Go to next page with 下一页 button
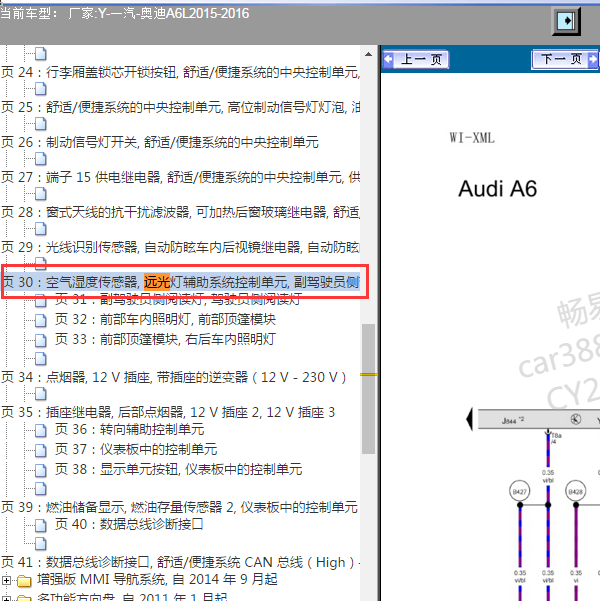Viewport: 600px width, 601px height. (x=565, y=59)
